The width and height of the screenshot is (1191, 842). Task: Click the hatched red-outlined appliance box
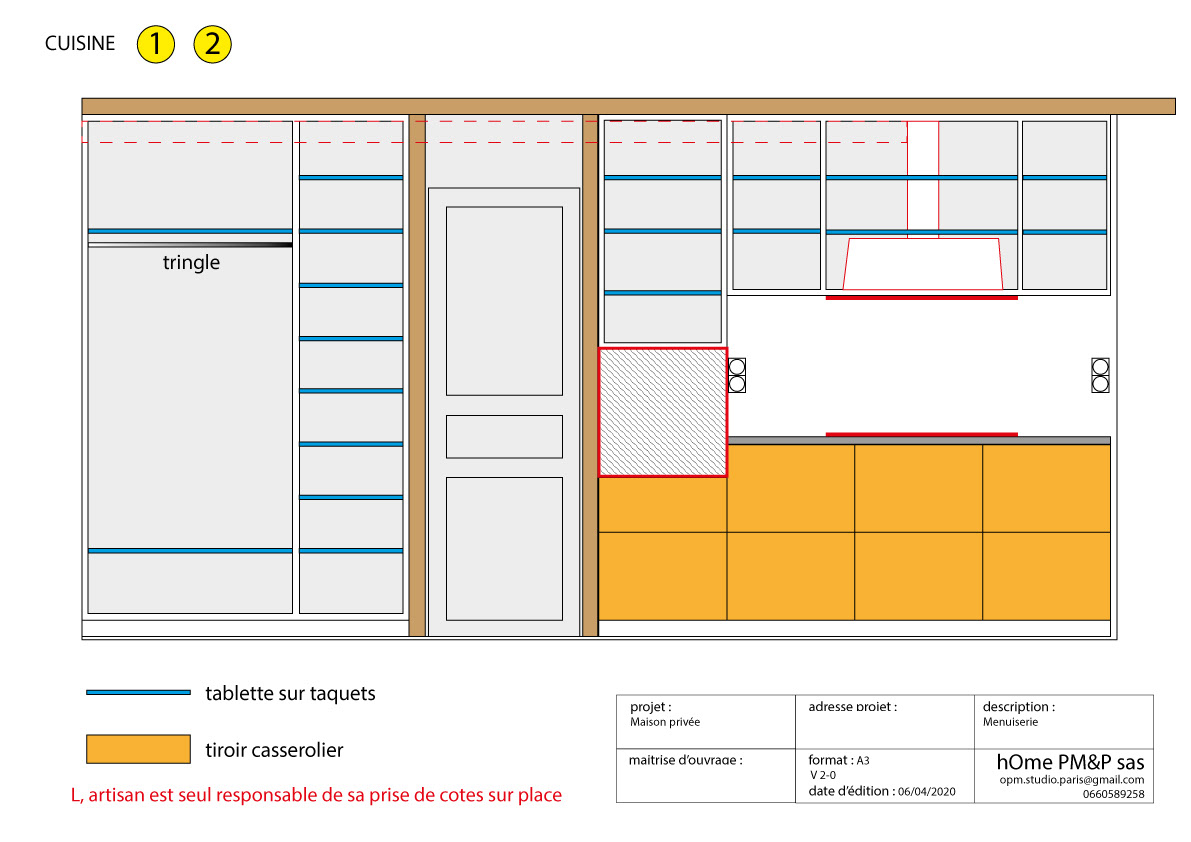click(663, 412)
